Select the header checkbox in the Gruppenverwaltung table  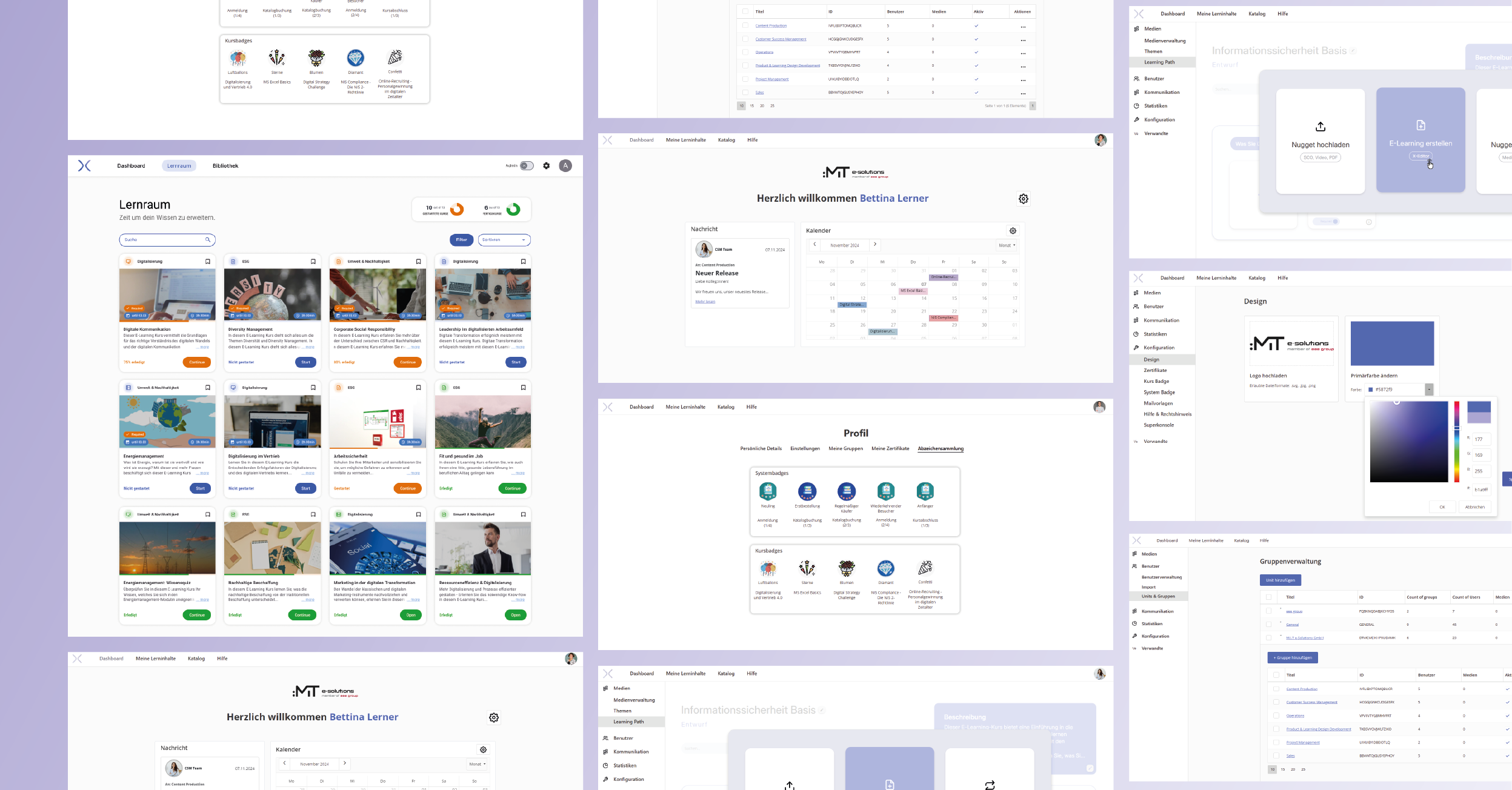point(1270,597)
